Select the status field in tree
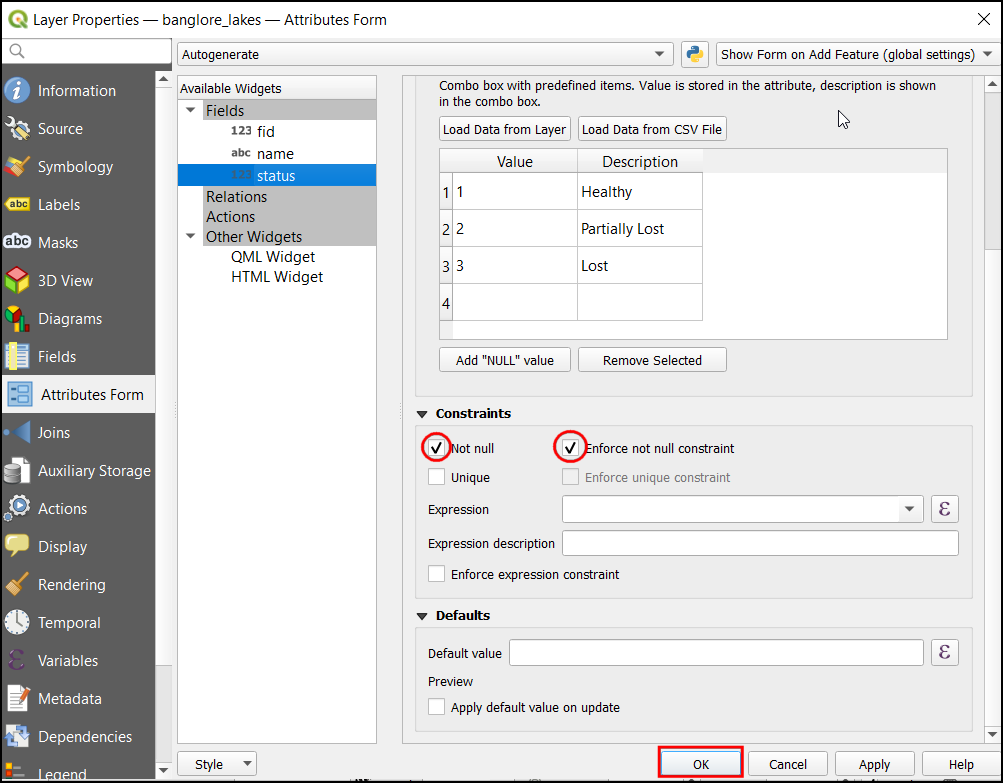 277,175
